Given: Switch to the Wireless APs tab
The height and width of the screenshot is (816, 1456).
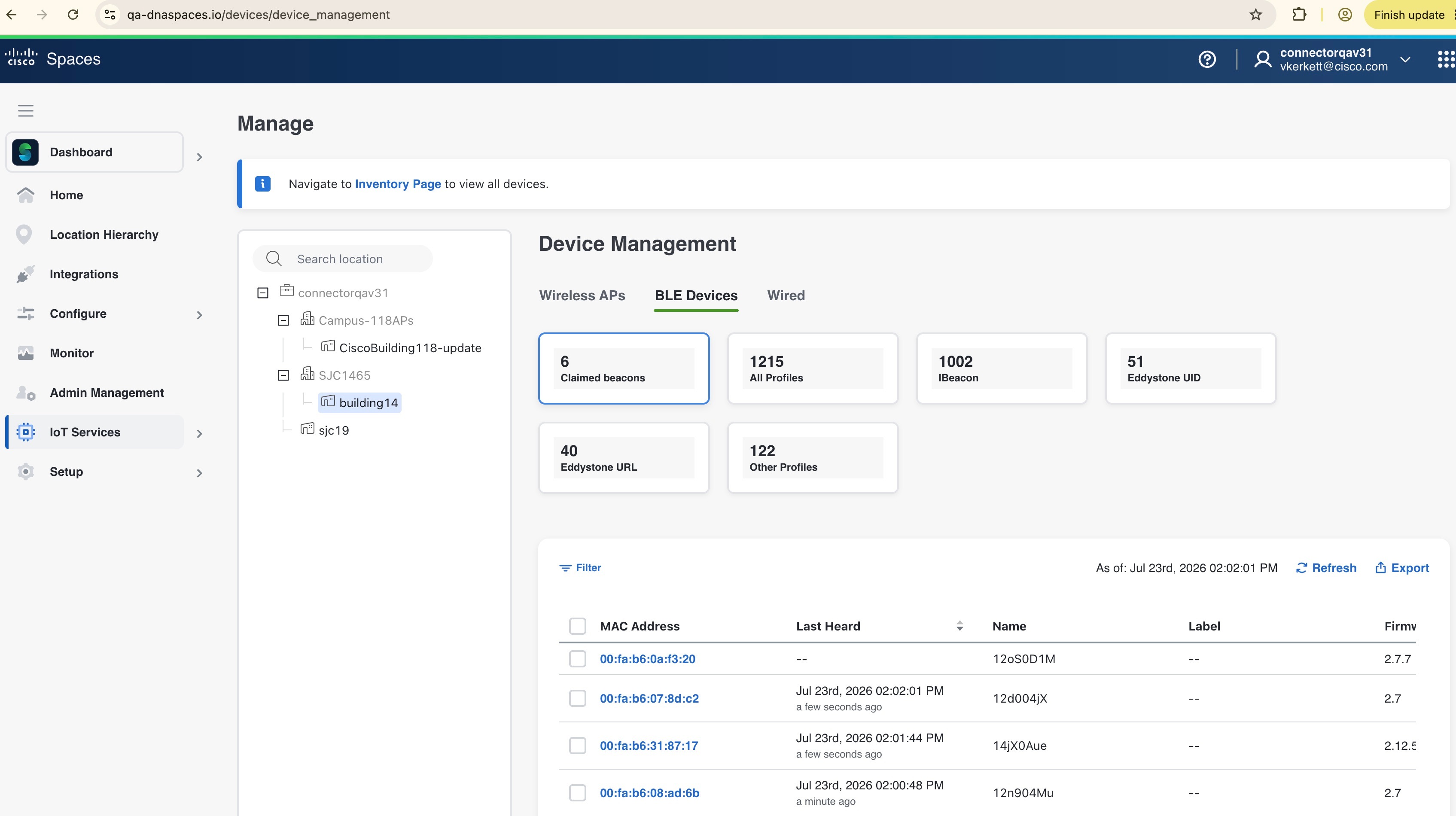Looking at the screenshot, I should [x=582, y=295].
